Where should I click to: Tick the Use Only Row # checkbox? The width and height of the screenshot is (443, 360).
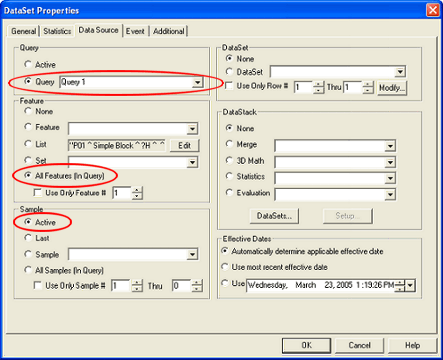229,86
